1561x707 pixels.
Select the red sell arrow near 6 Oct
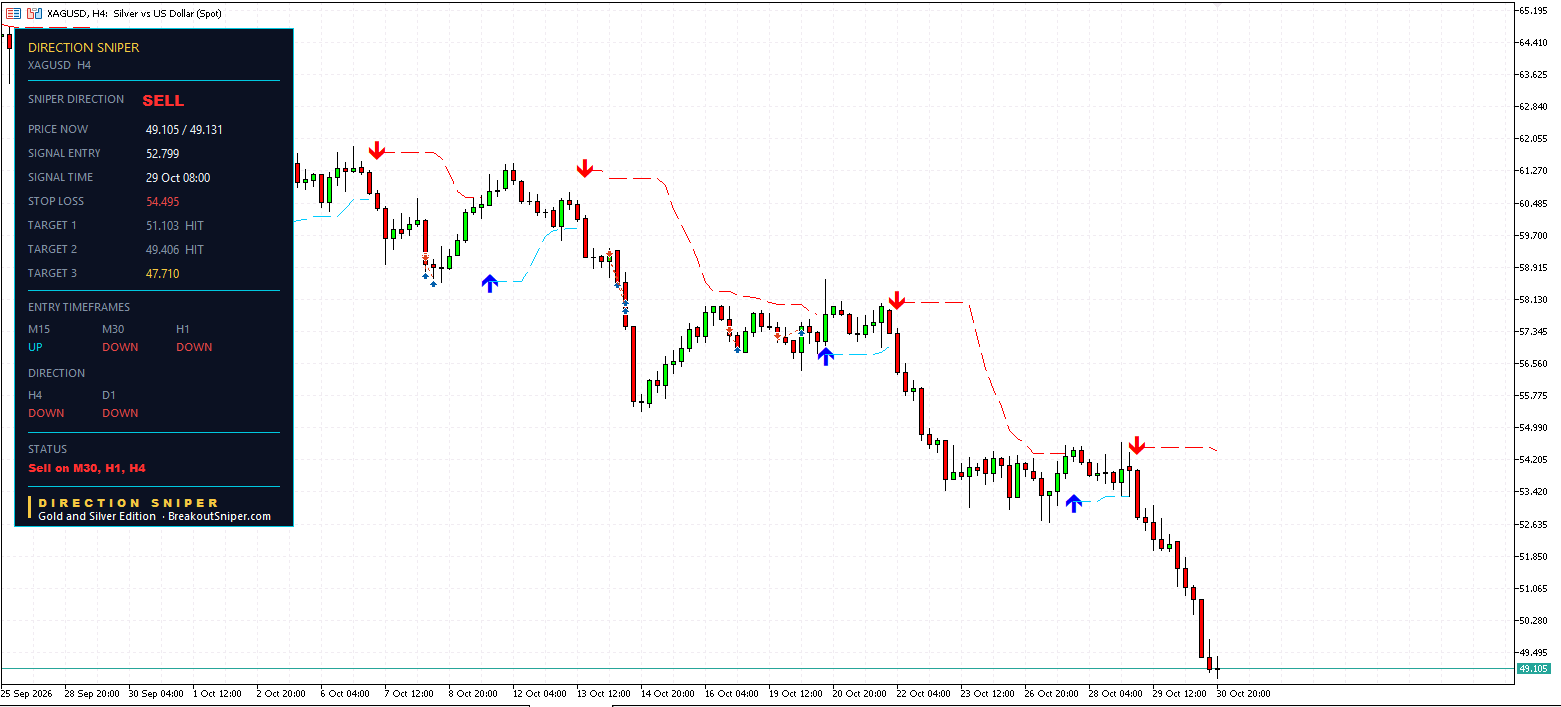376,150
